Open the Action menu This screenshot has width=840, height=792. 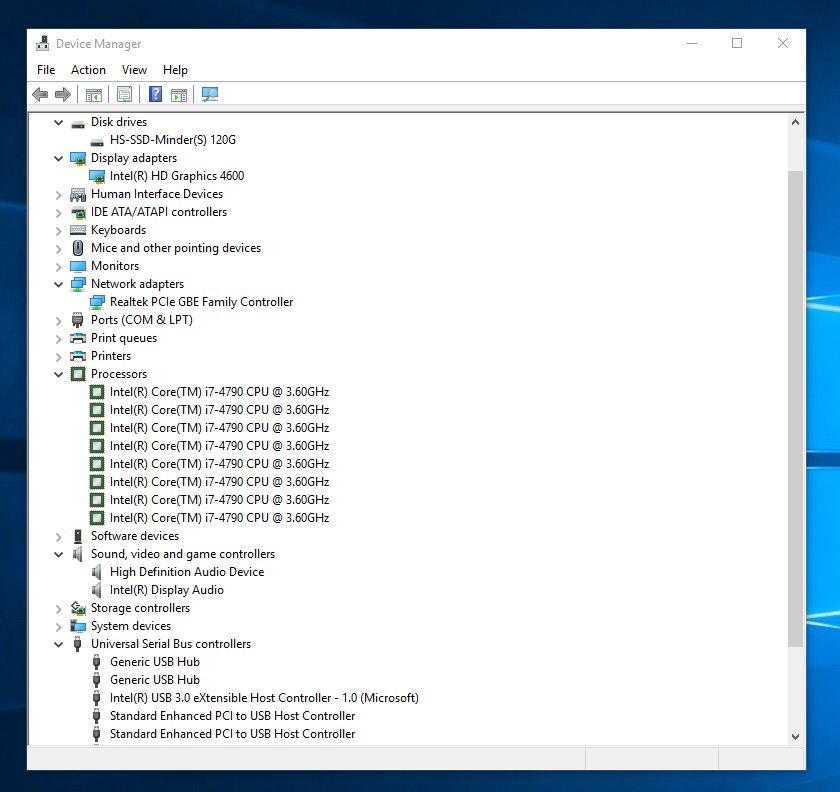click(88, 70)
